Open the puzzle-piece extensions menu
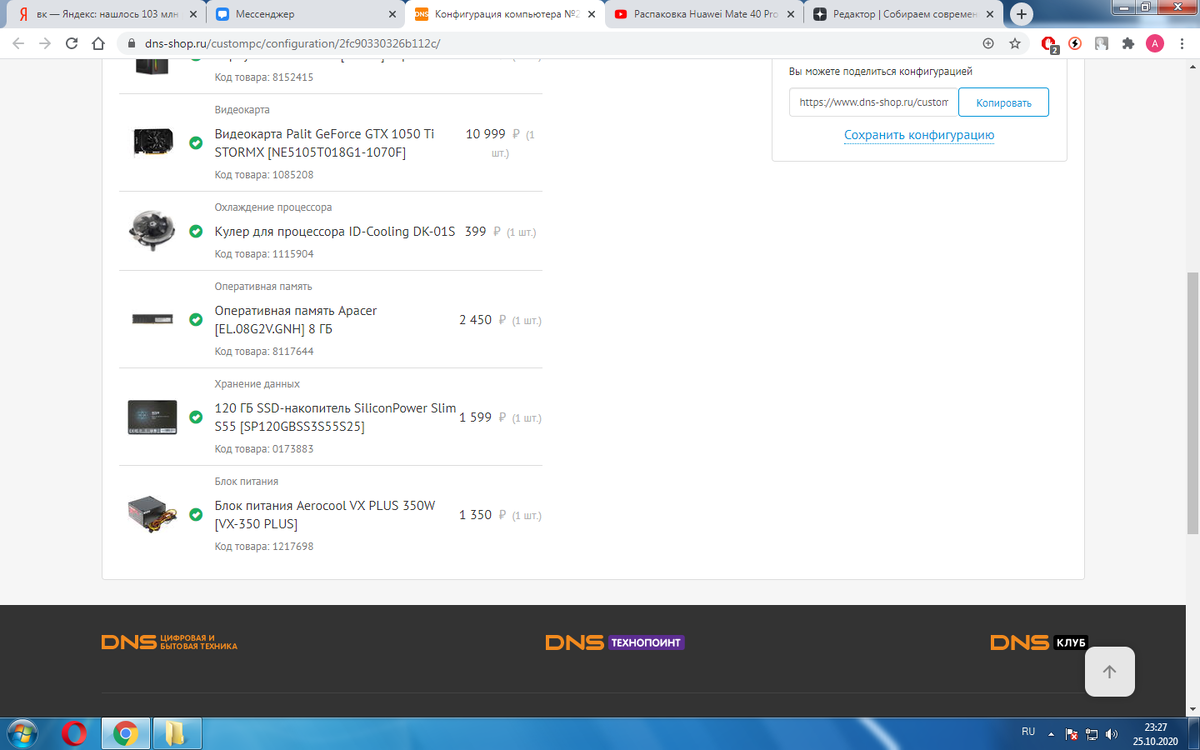Viewport: 1200px width, 750px height. (x=1128, y=44)
